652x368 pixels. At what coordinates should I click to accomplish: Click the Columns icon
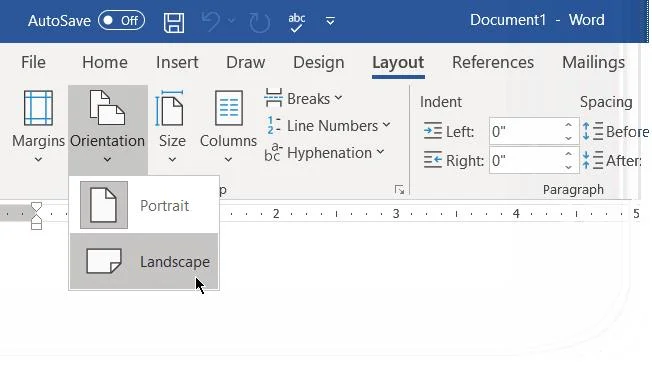(x=229, y=108)
